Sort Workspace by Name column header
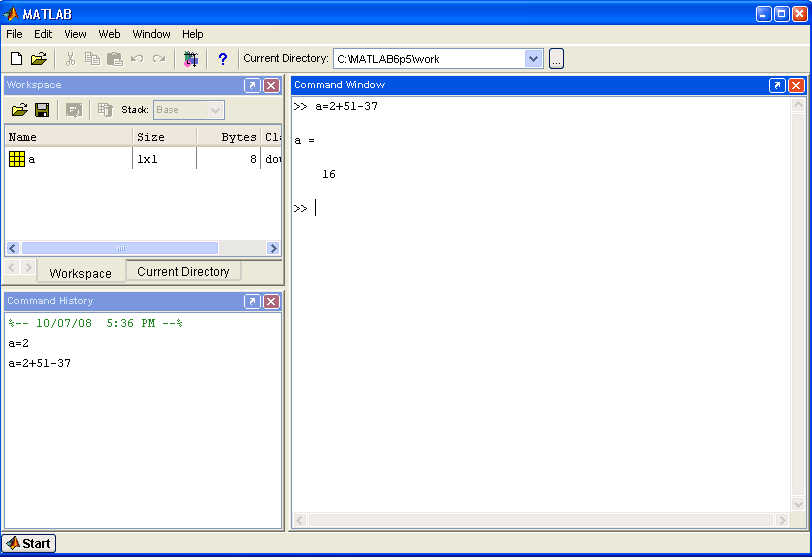Viewport: 812px width, 557px height. [68, 137]
